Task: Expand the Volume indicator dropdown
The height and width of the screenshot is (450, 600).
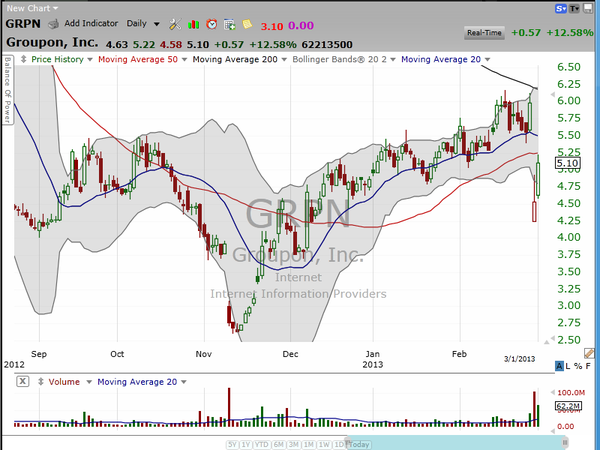Action: (x=89, y=382)
